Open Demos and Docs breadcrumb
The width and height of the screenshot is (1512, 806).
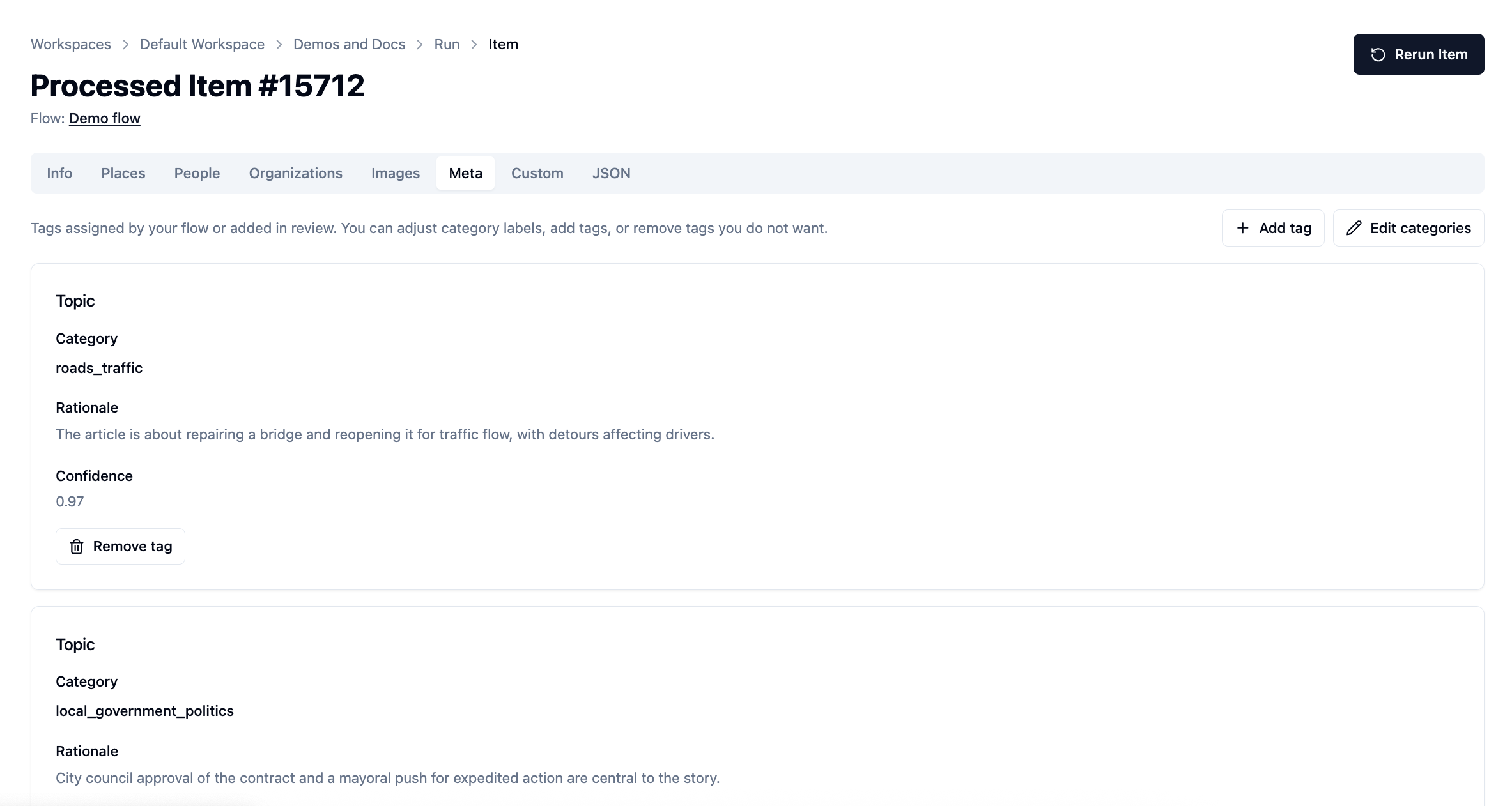pos(349,45)
